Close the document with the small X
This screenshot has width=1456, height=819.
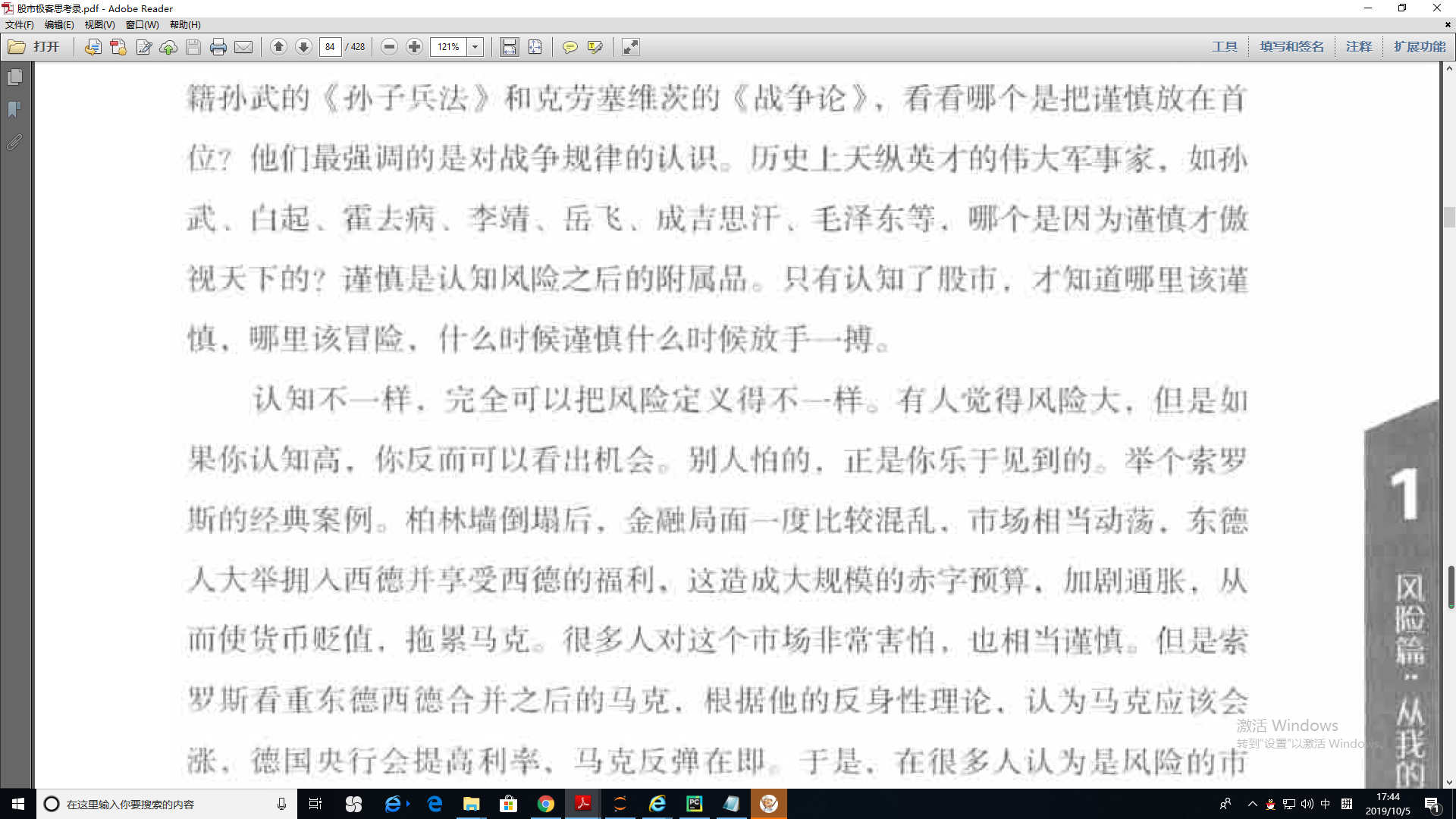(1448, 25)
